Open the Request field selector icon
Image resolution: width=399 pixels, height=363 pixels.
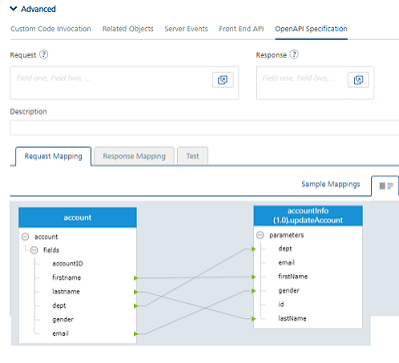tap(223, 80)
